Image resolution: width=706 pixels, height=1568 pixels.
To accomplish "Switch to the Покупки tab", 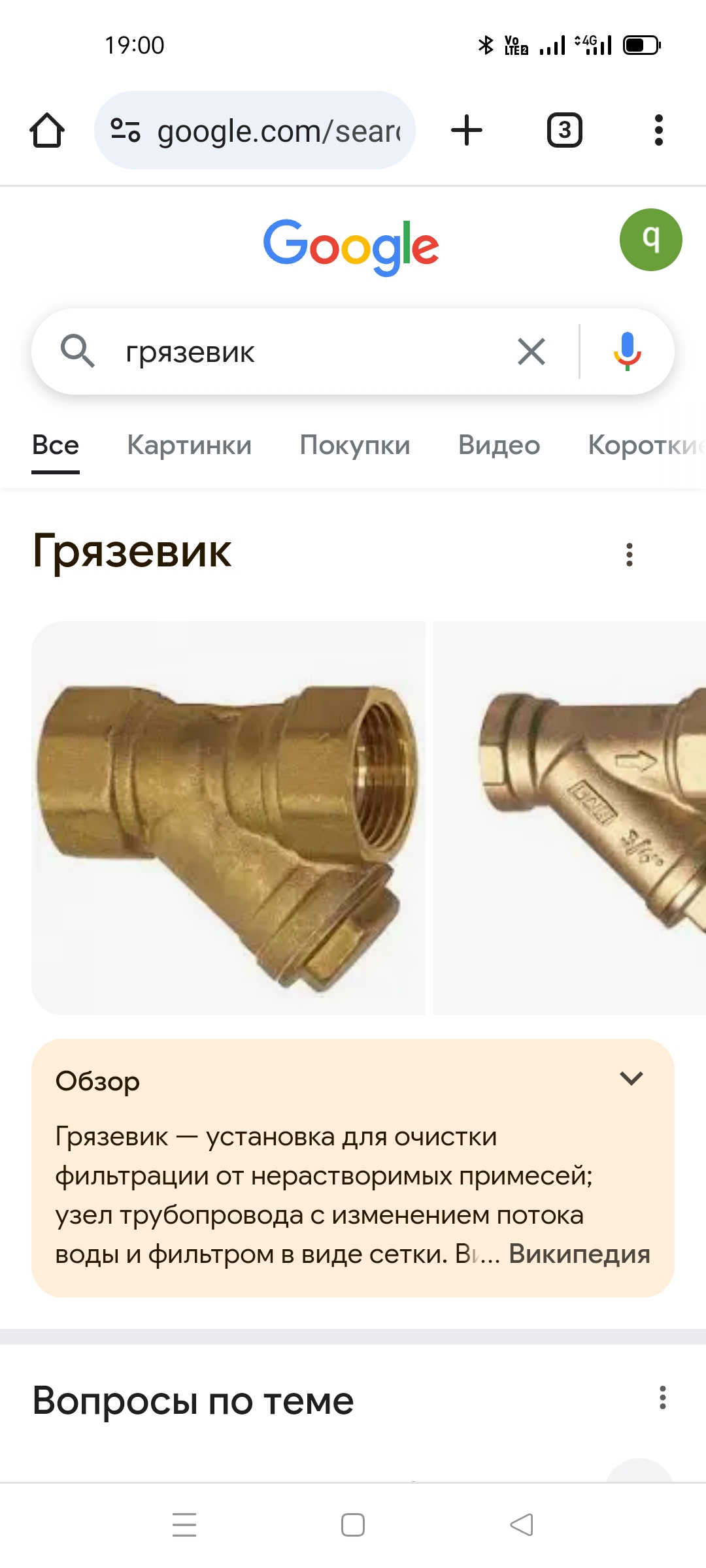I will [355, 445].
